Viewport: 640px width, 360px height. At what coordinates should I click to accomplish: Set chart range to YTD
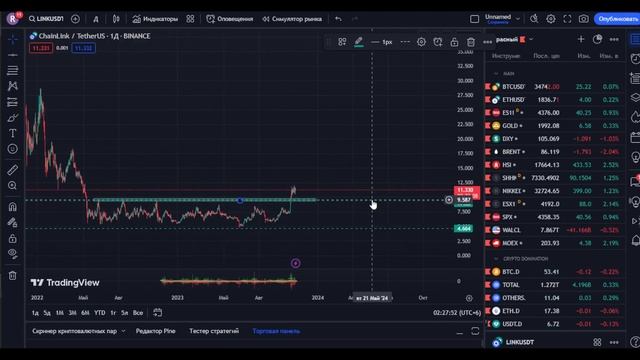100,313
